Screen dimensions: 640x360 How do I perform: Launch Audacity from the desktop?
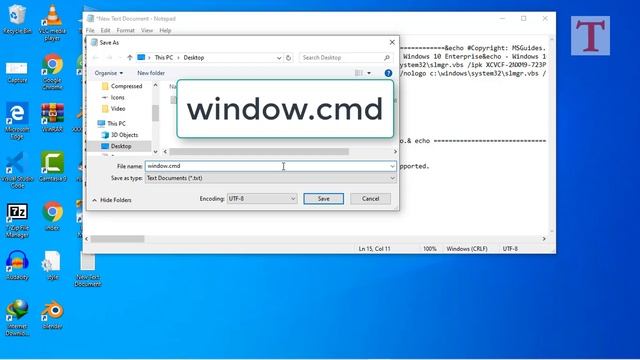click(x=17, y=265)
